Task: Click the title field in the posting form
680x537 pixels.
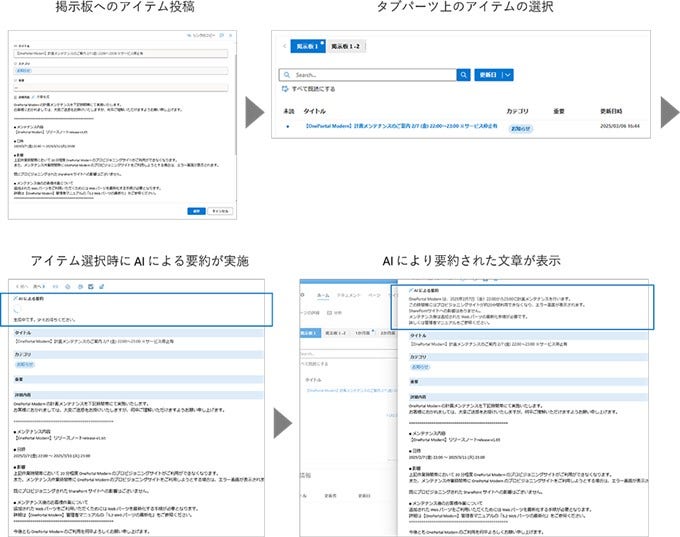Action: click(121, 53)
